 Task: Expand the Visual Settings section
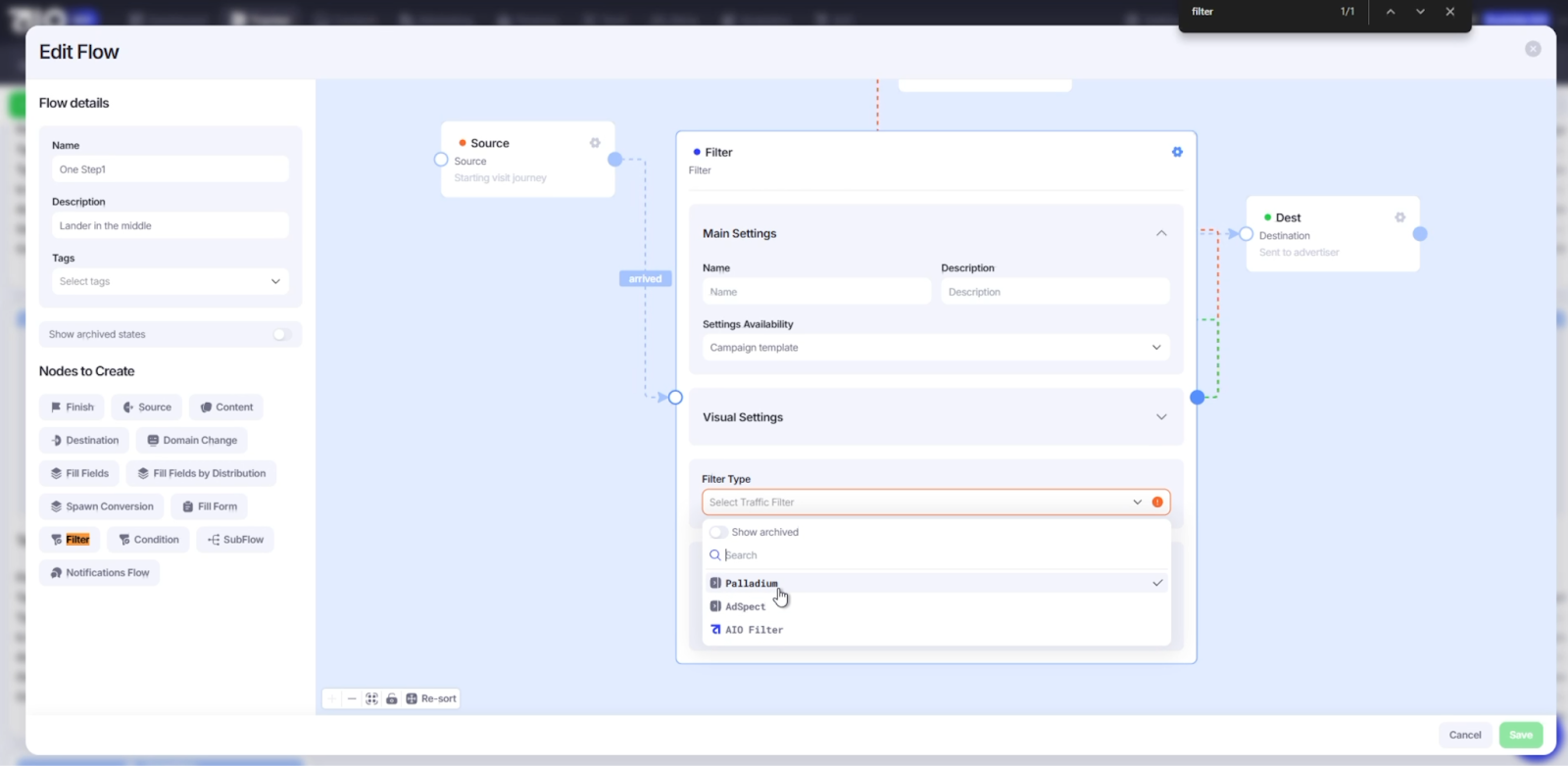point(1161,417)
